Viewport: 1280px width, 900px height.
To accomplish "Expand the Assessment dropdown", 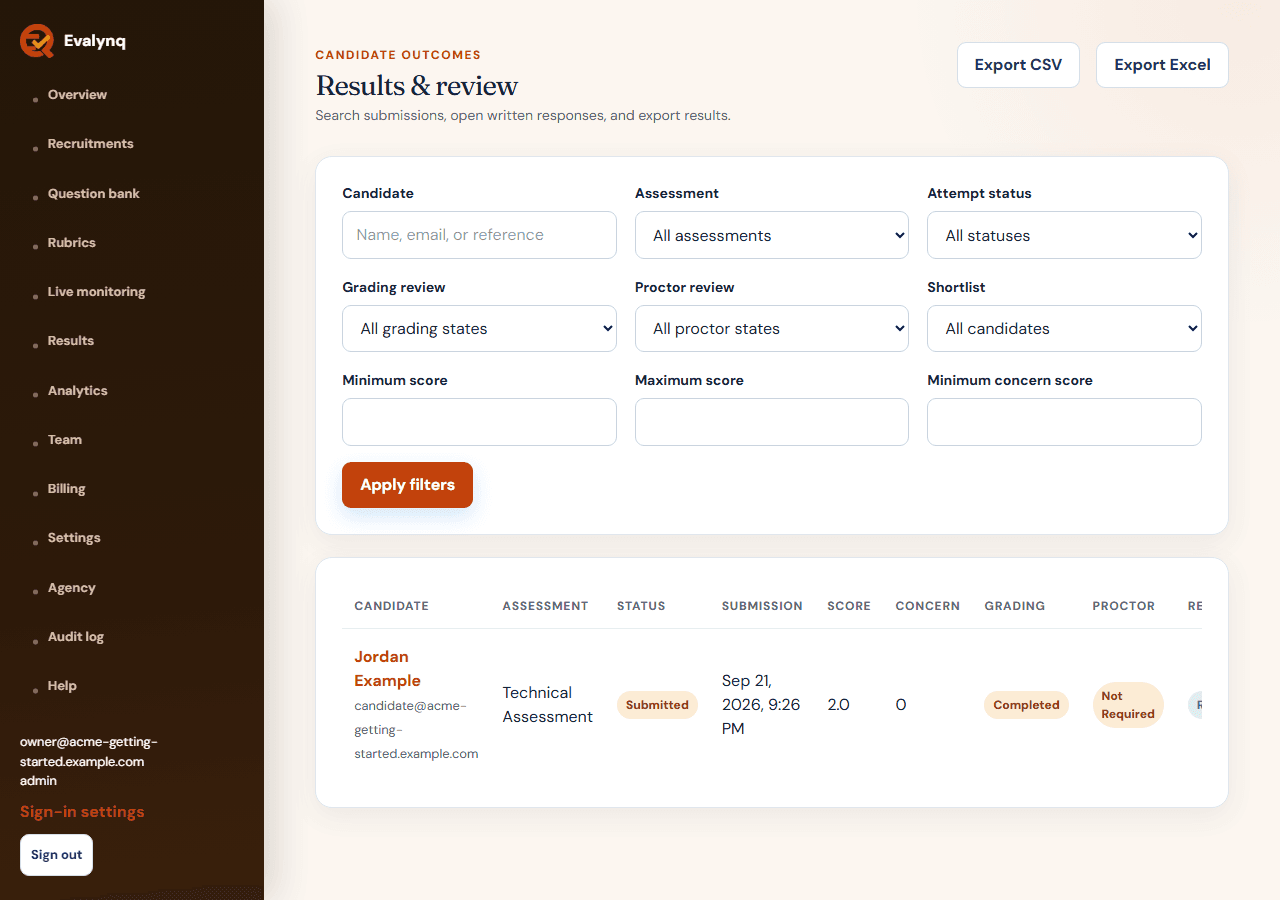I will pyautogui.click(x=772, y=235).
